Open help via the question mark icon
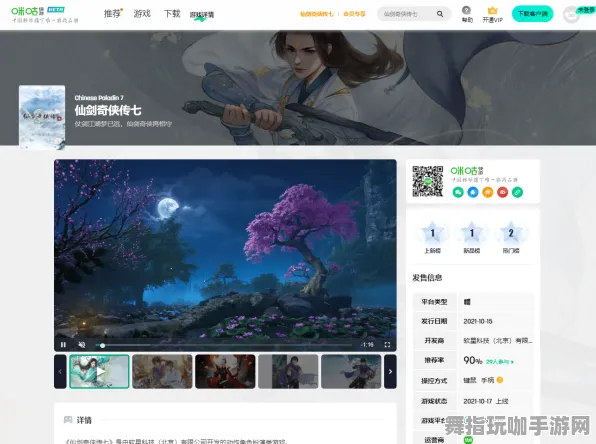The width and height of the screenshot is (596, 444). tap(466, 11)
